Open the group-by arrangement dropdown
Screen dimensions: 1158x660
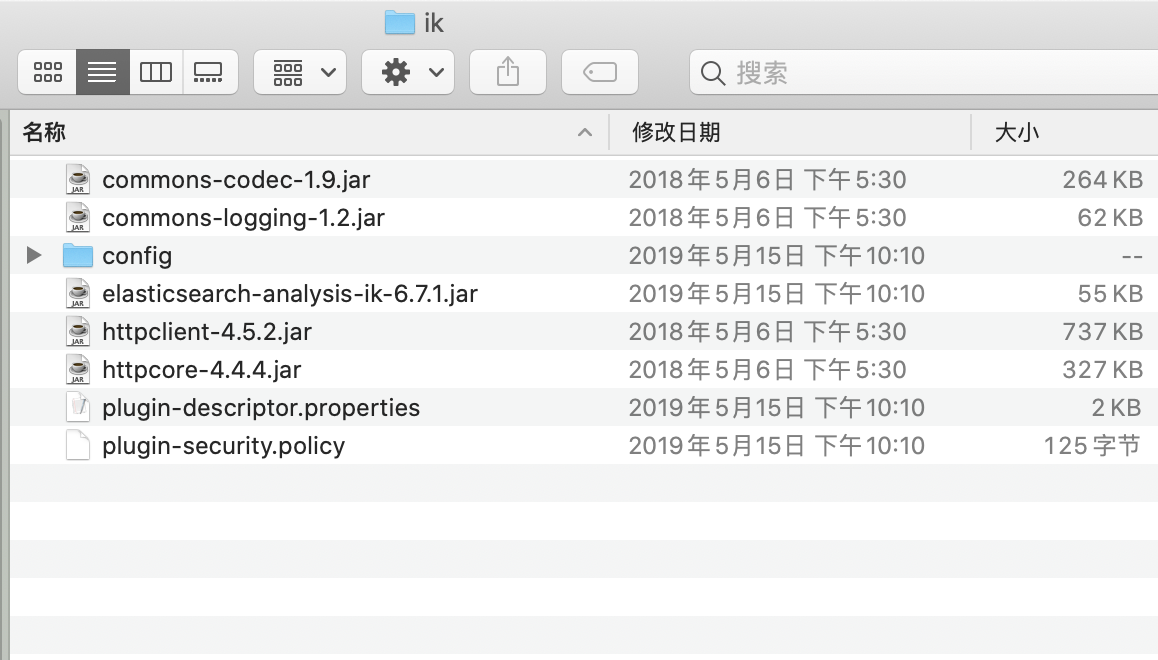tap(300, 72)
